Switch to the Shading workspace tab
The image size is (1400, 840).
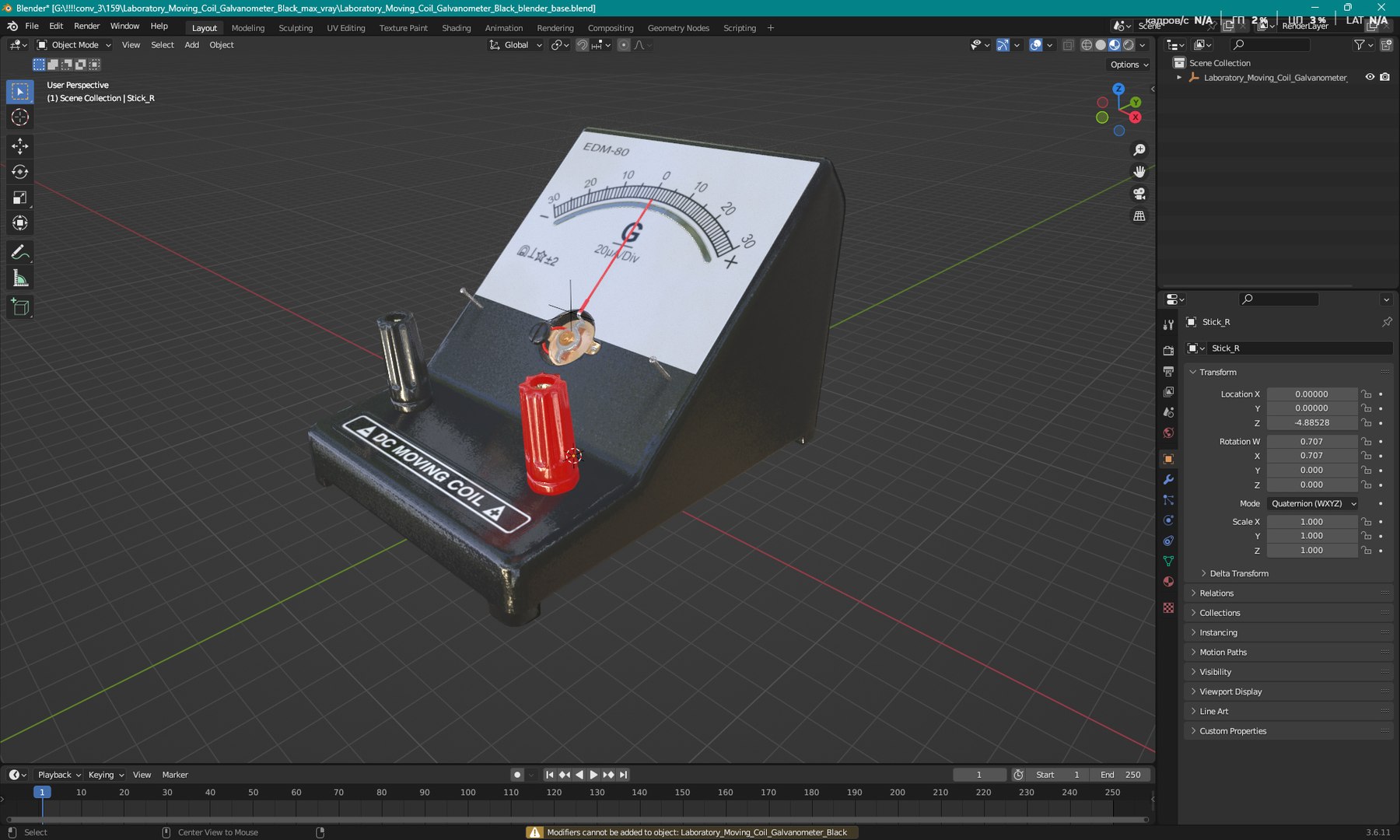coord(457,28)
